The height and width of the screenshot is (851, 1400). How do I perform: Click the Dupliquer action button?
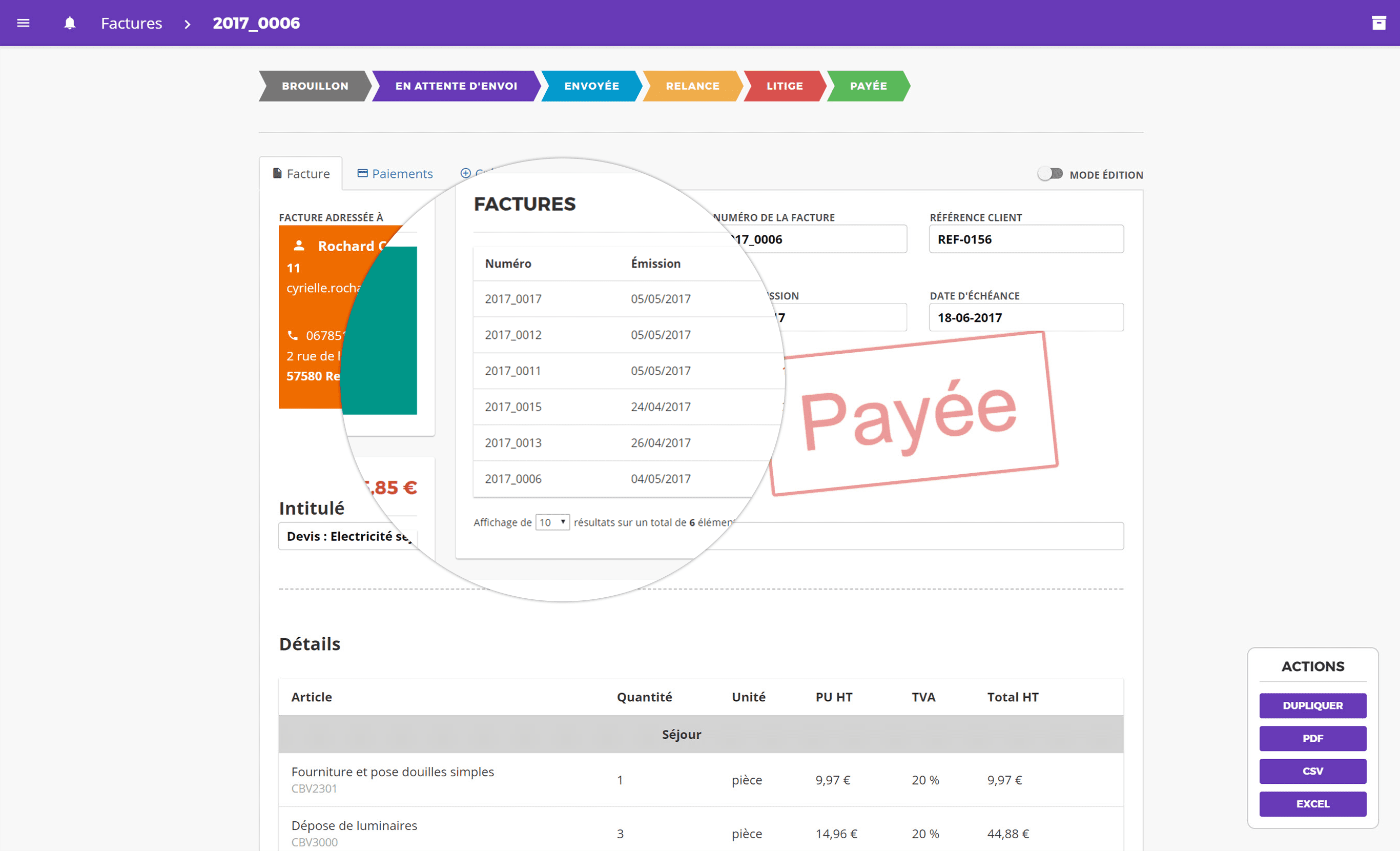[x=1312, y=705]
